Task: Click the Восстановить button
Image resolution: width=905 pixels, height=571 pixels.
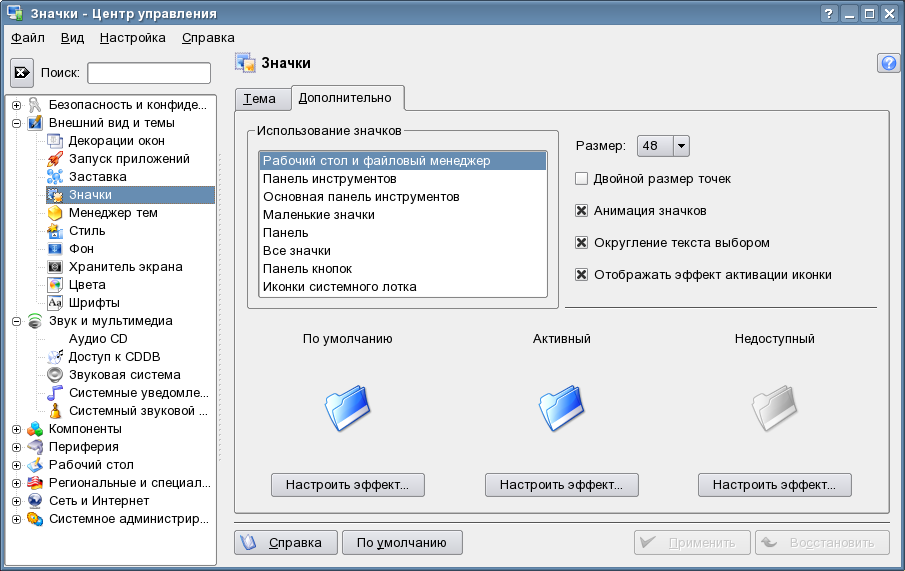Action: (822, 543)
